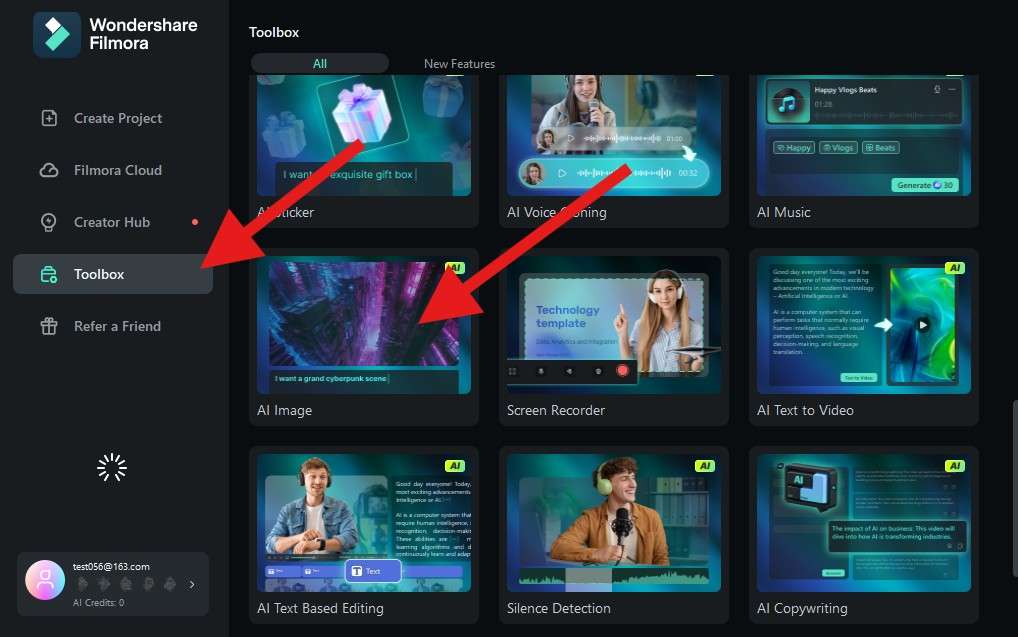Click the Silence Detection label
Viewport: 1018px width, 637px height.
[x=558, y=608]
